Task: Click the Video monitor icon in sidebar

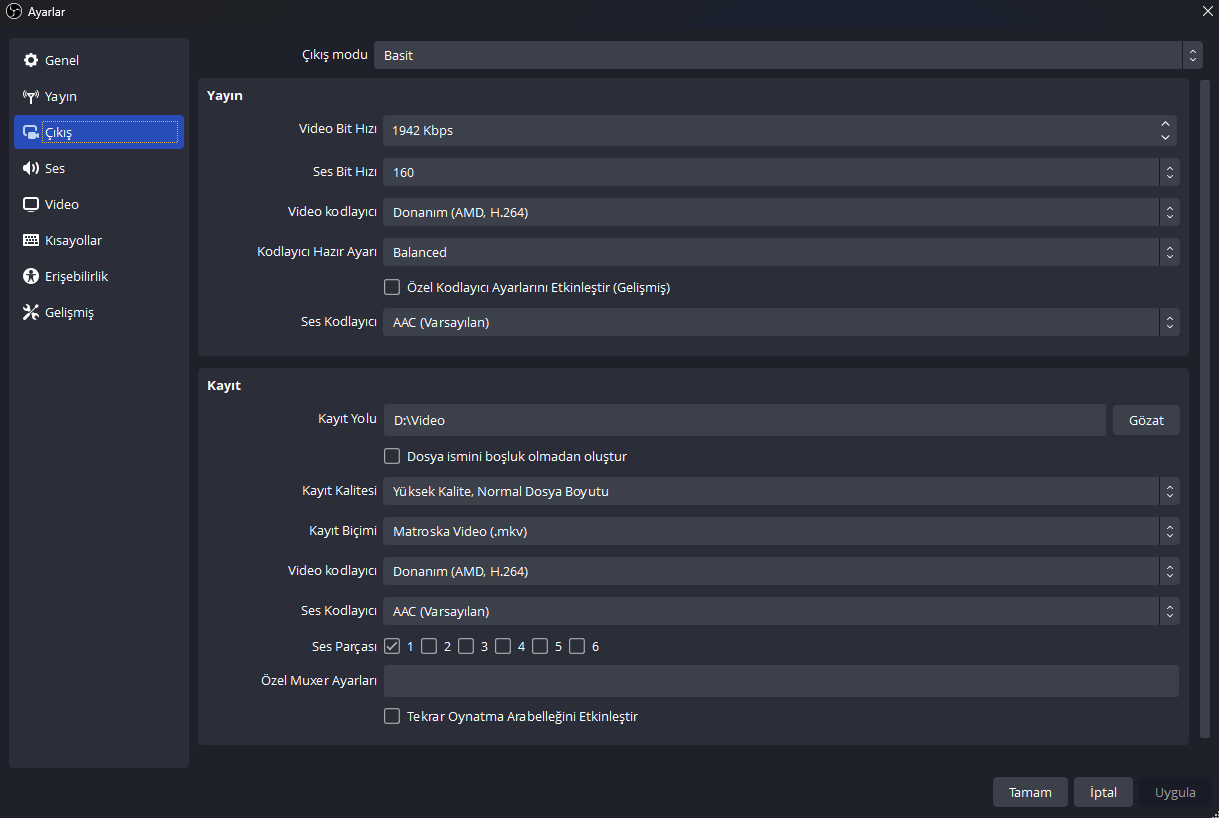Action: (x=31, y=205)
